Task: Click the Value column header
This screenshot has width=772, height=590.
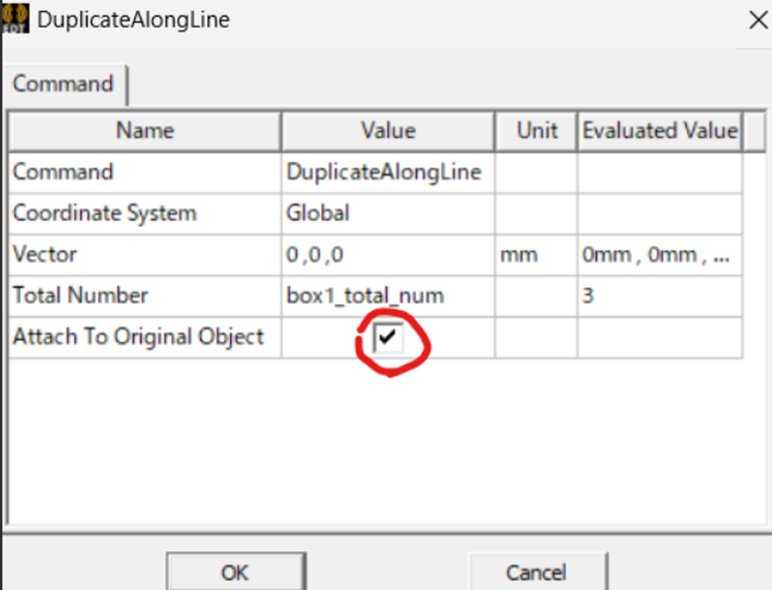Action: (387, 130)
